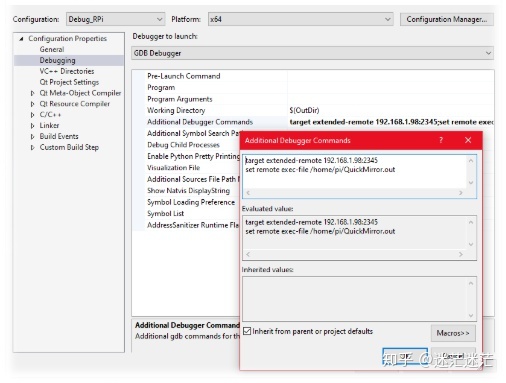Select Debugging in the properties tree
The image size is (506, 383).
click(57, 60)
